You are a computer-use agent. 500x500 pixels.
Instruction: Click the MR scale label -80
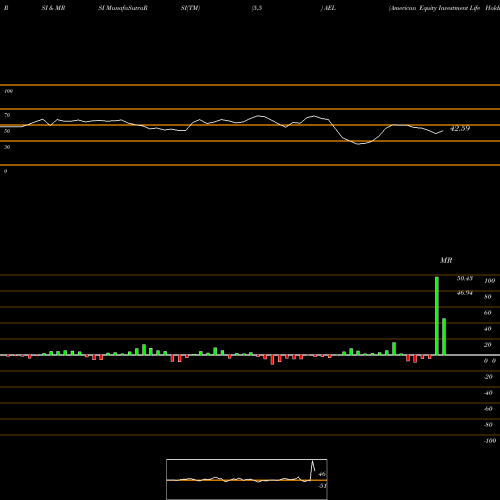(x=488, y=425)
